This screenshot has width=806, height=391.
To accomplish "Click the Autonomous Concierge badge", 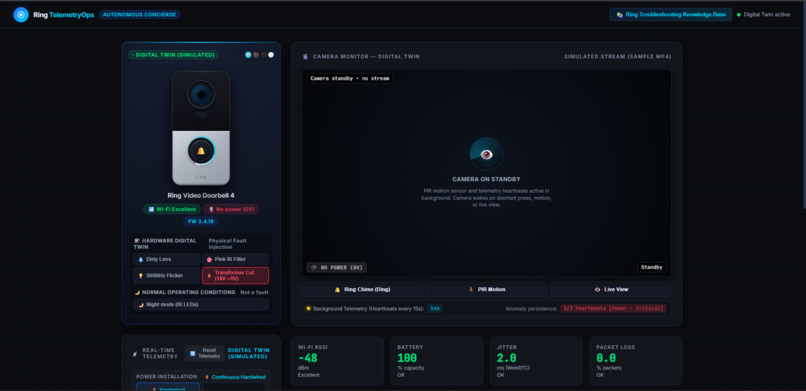I will coord(139,14).
